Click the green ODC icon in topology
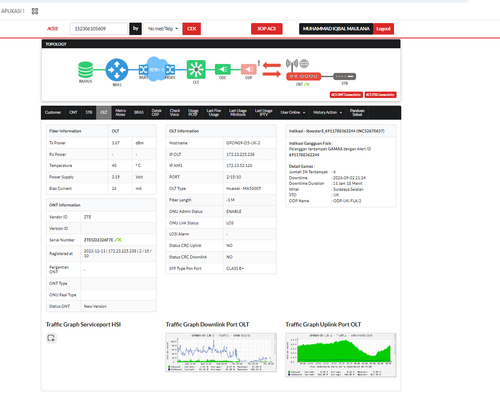500x393 pixels. click(x=223, y=69)
